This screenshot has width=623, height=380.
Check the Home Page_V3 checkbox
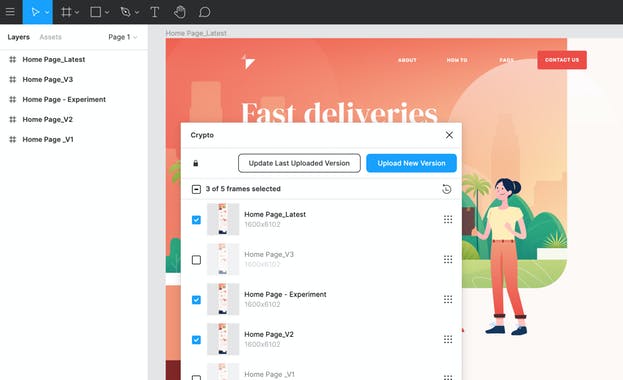coord(196,260)
